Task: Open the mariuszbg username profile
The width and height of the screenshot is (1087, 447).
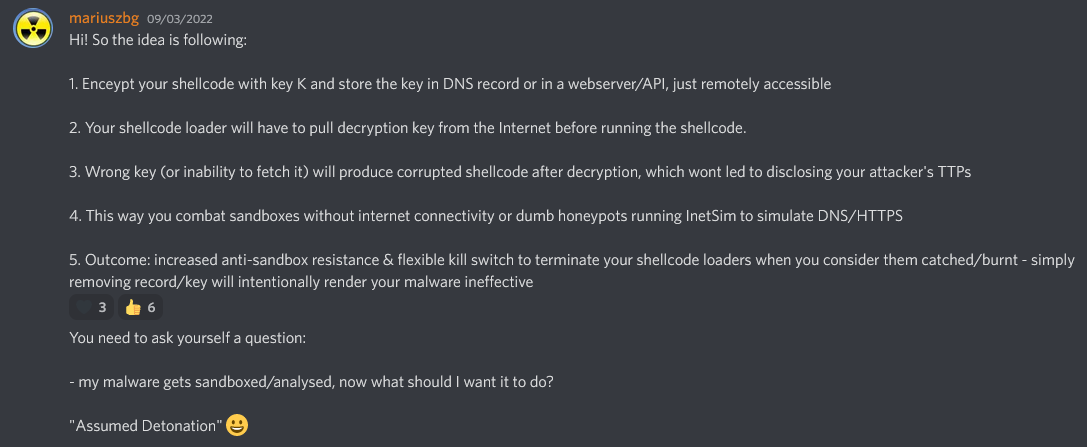Action: coord(105,18)
